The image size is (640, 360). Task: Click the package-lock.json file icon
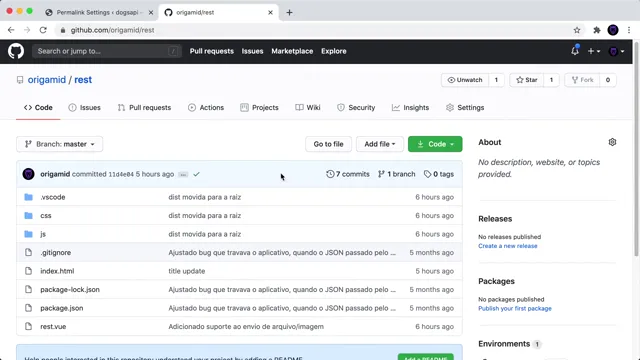tap(28, 289)
